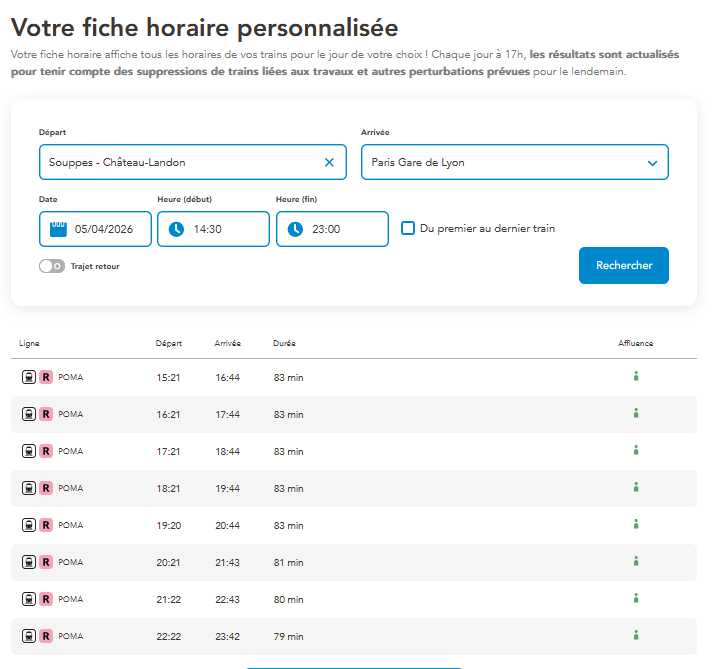Click the calendar icon in Date field
713x669 pixels.
click(x=58, y=229)
